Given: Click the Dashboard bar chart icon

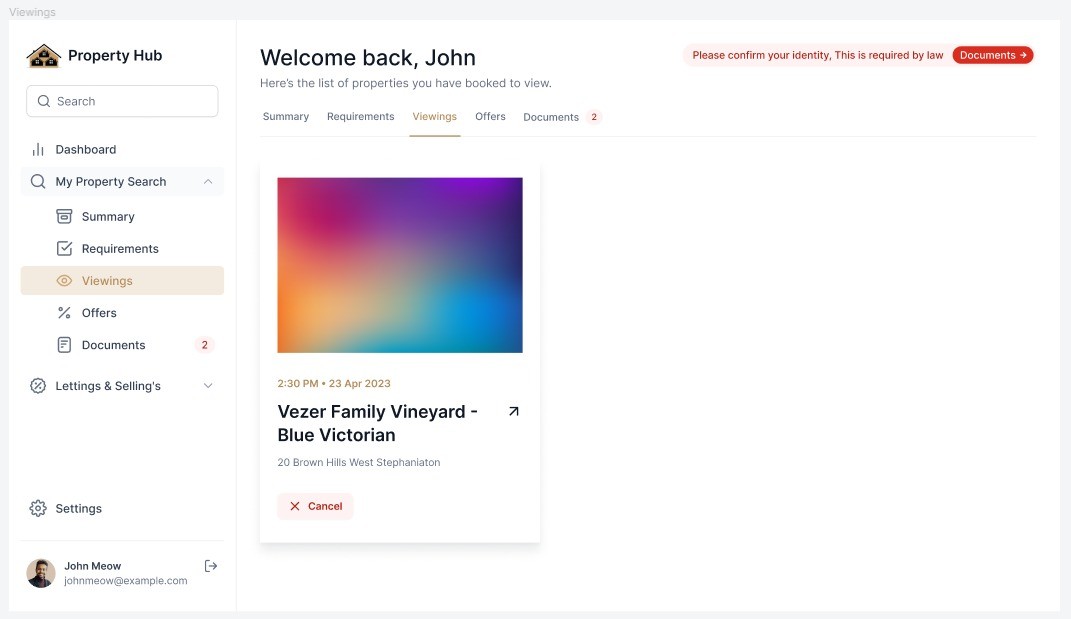Looking at the screenshot, I should pyautogui.click(x=38, y=150).
